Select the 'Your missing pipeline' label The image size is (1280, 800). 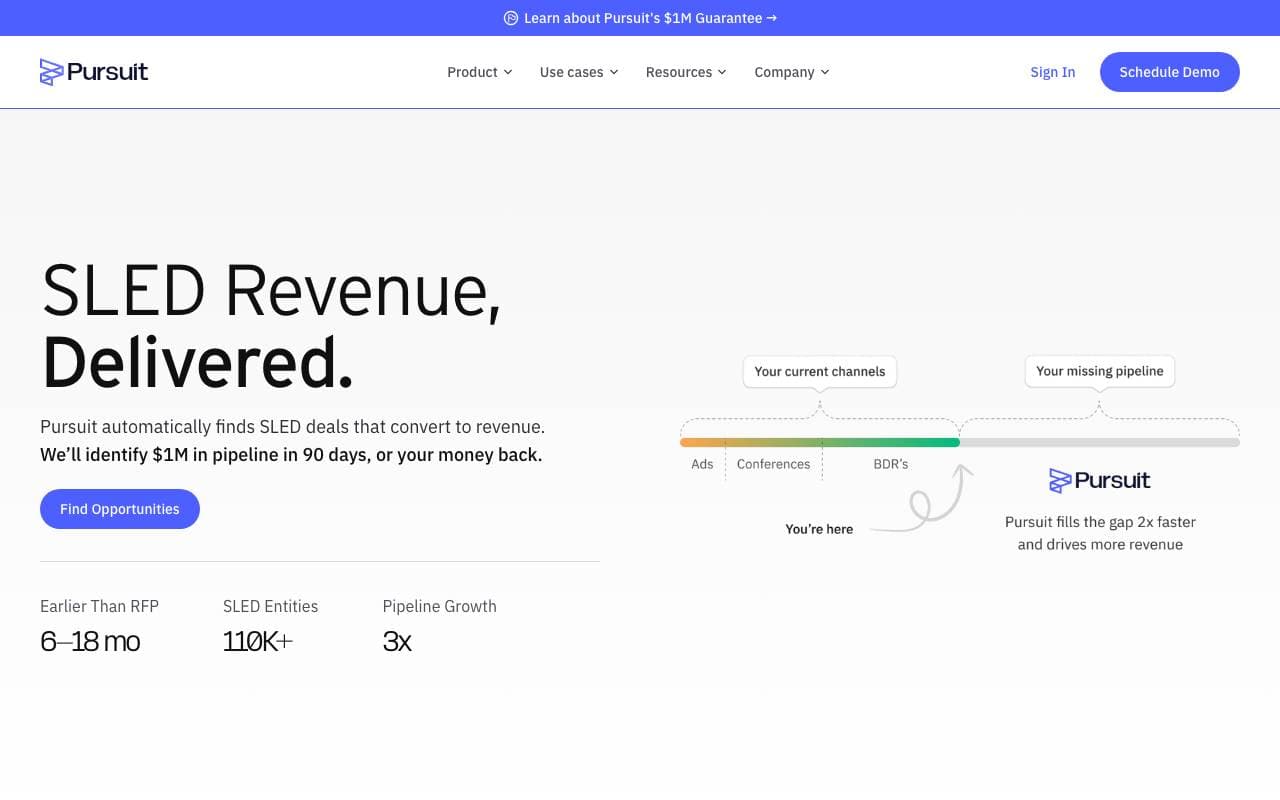(x=1100, y=371)
